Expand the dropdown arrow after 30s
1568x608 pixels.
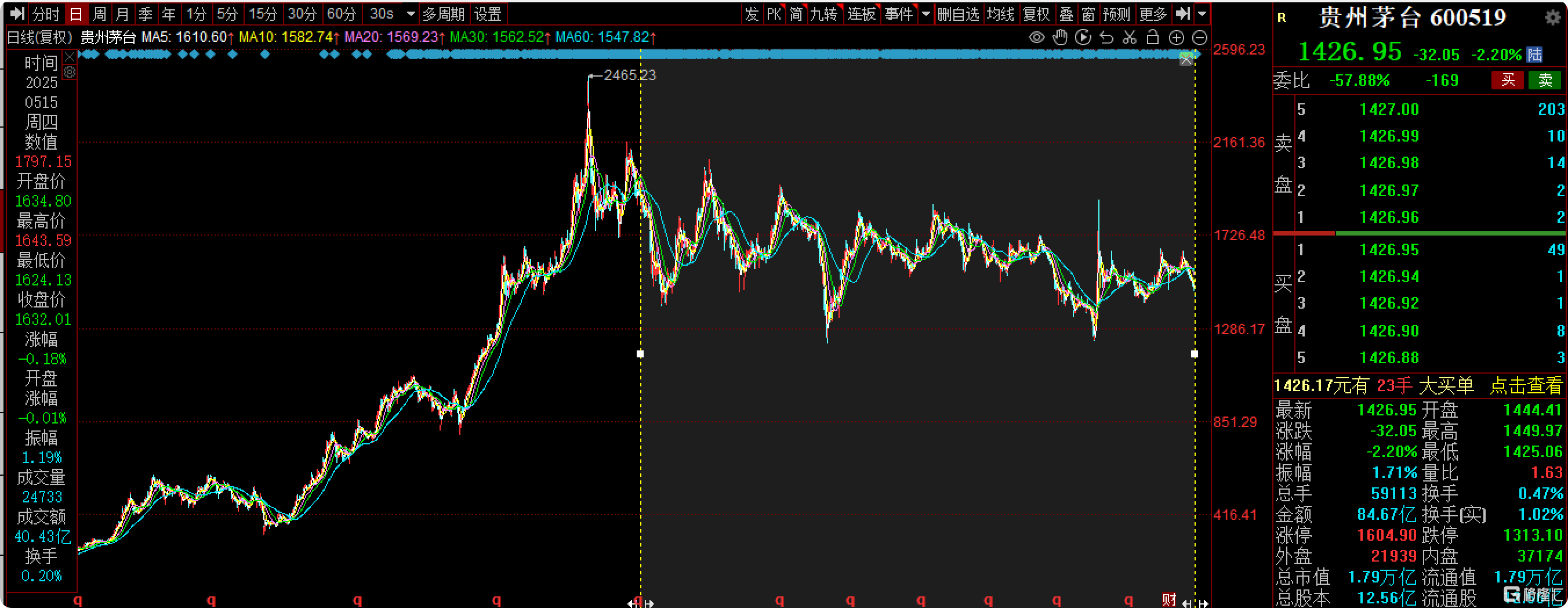pyautogui.click(x=411, y=13)
